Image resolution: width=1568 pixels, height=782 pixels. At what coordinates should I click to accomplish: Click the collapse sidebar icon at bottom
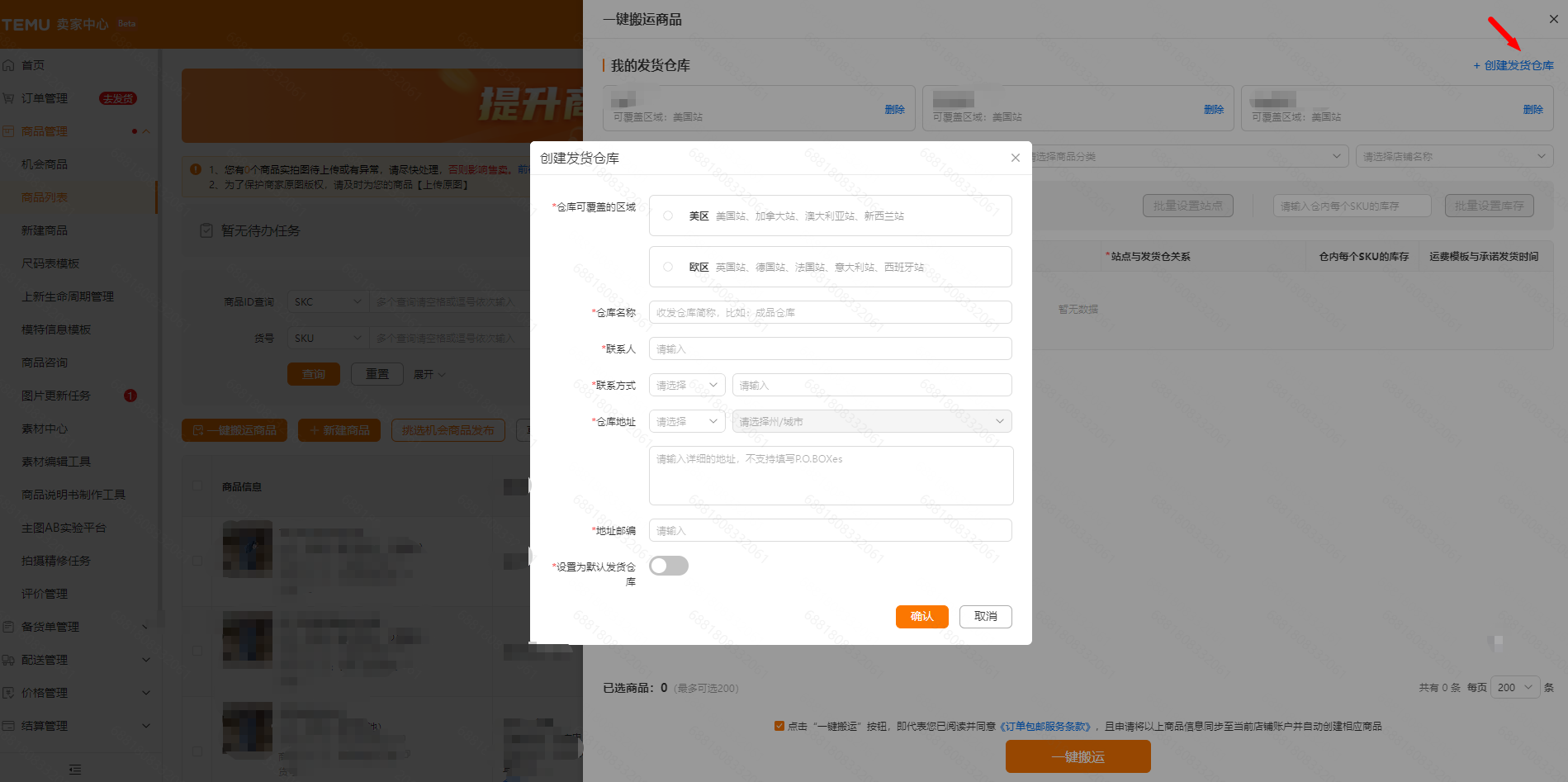pos(75,770)
